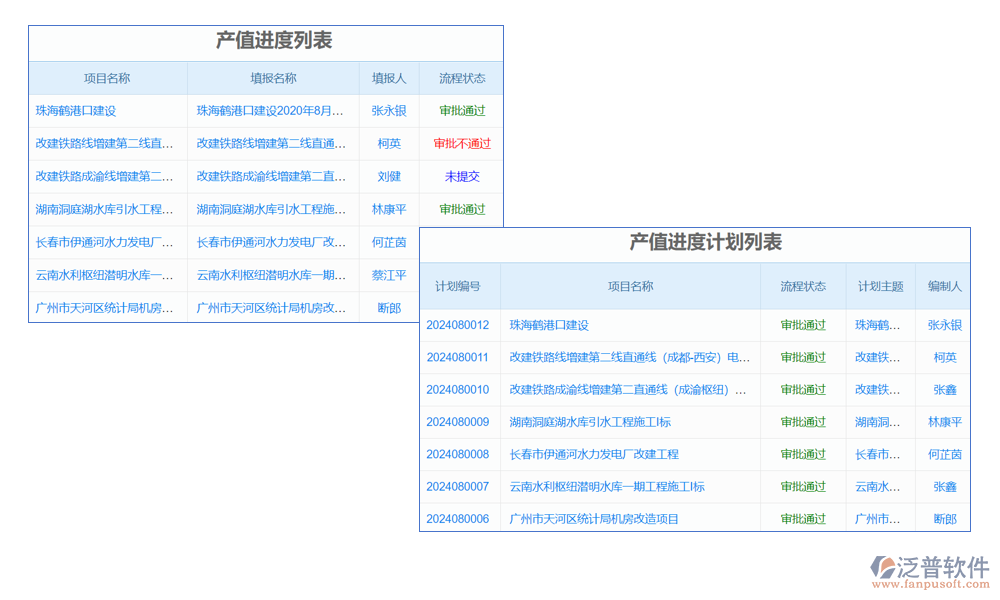Open plan number 2024080012
Viewport: 1000px width, 600px height.
coord(458,325)
